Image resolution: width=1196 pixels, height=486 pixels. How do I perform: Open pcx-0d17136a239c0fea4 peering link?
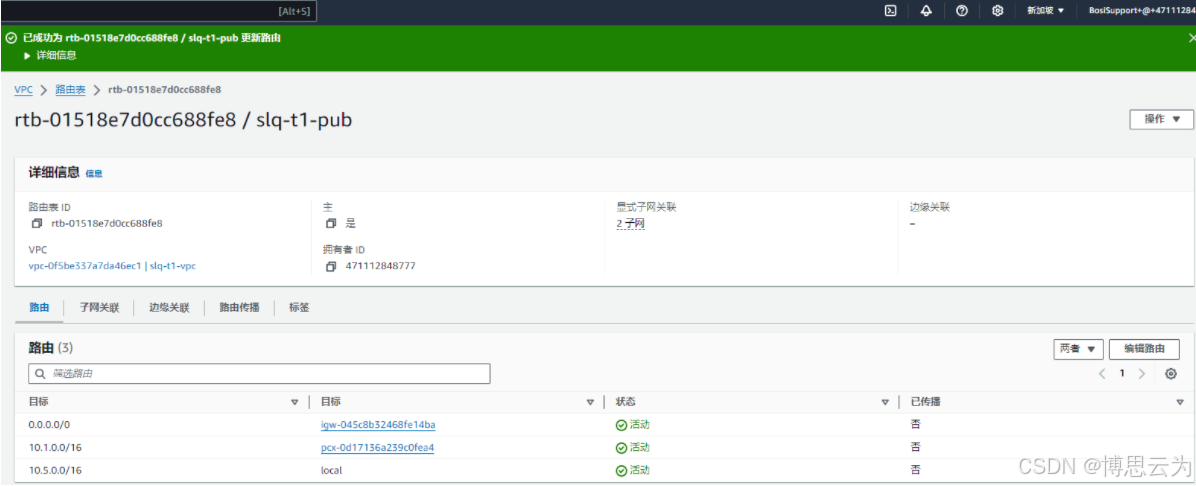click(x=378, y=447)
